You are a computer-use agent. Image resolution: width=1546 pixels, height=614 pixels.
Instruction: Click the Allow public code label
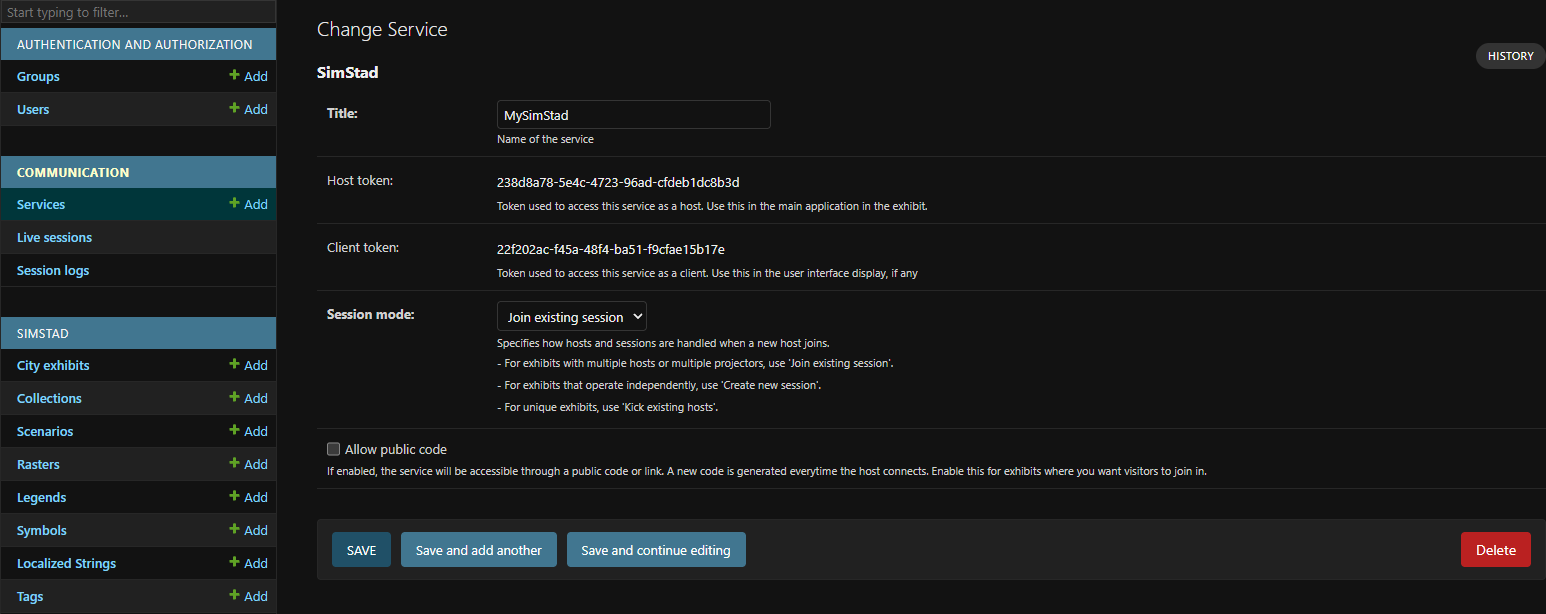(396, 449)
